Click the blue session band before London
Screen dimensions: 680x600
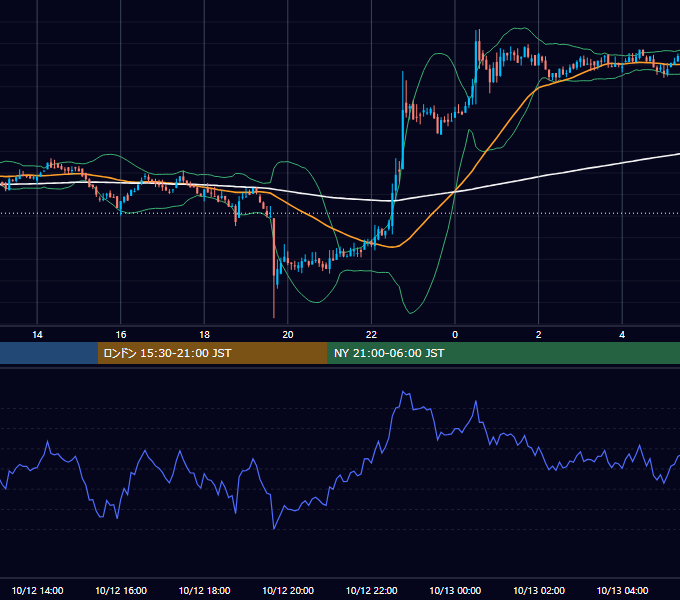click(x=49, y=353)
